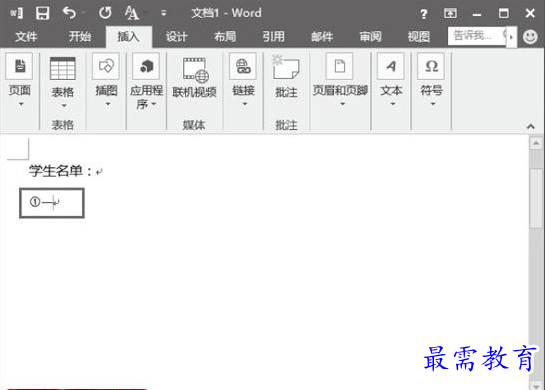Image resolution: width=545 pixels, height=390 pixels.
Task: Click the Word application icon
Action: pos(16,14)
